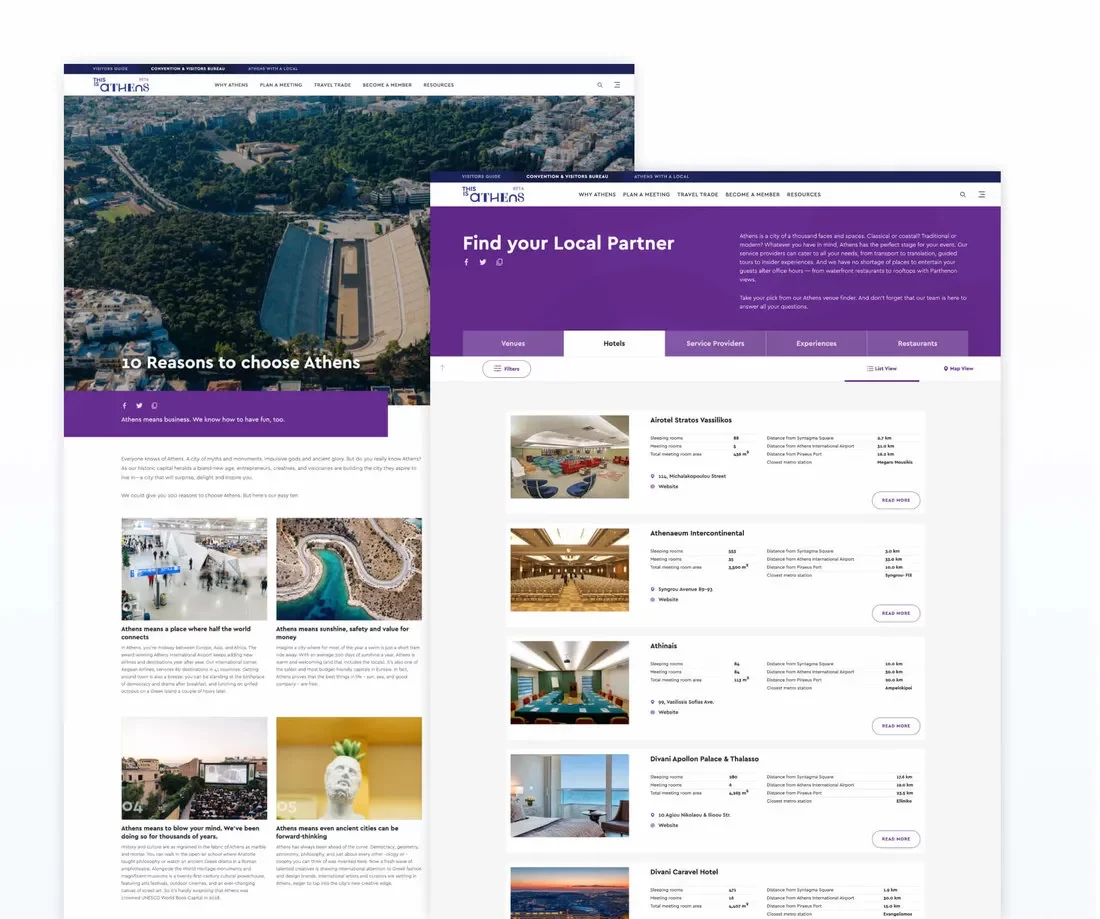Open Why Athens menu on Local Partner page

pyautogui.click(x=597, y=195)
